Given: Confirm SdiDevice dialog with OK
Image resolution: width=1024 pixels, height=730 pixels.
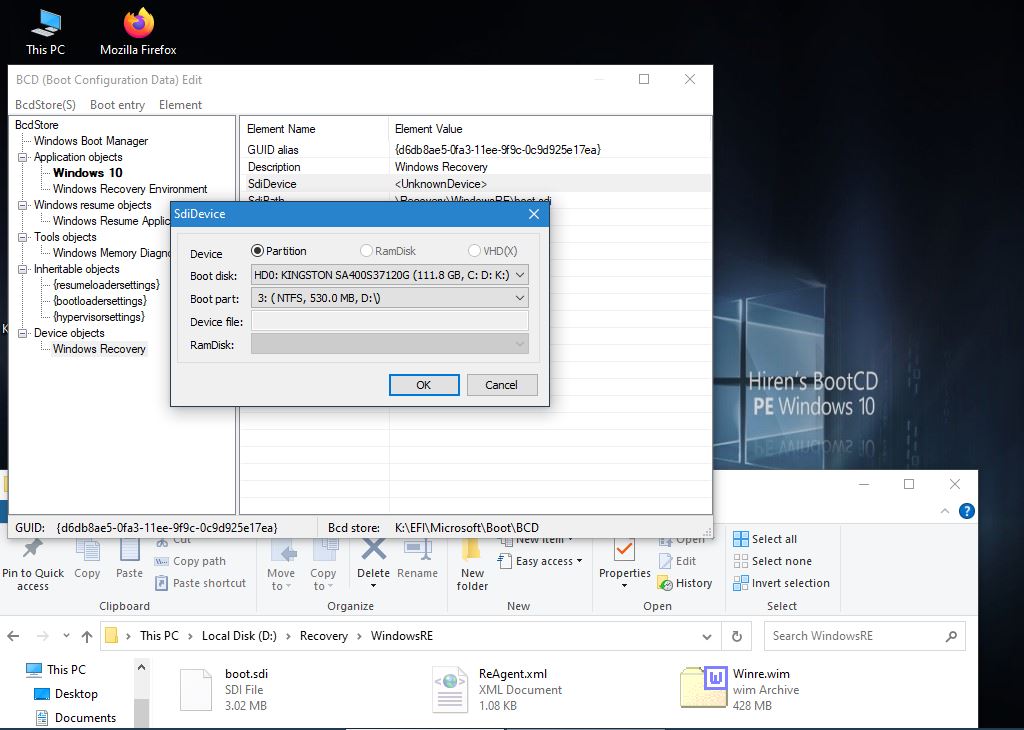Looking at the screenshot, I should 424,385.
